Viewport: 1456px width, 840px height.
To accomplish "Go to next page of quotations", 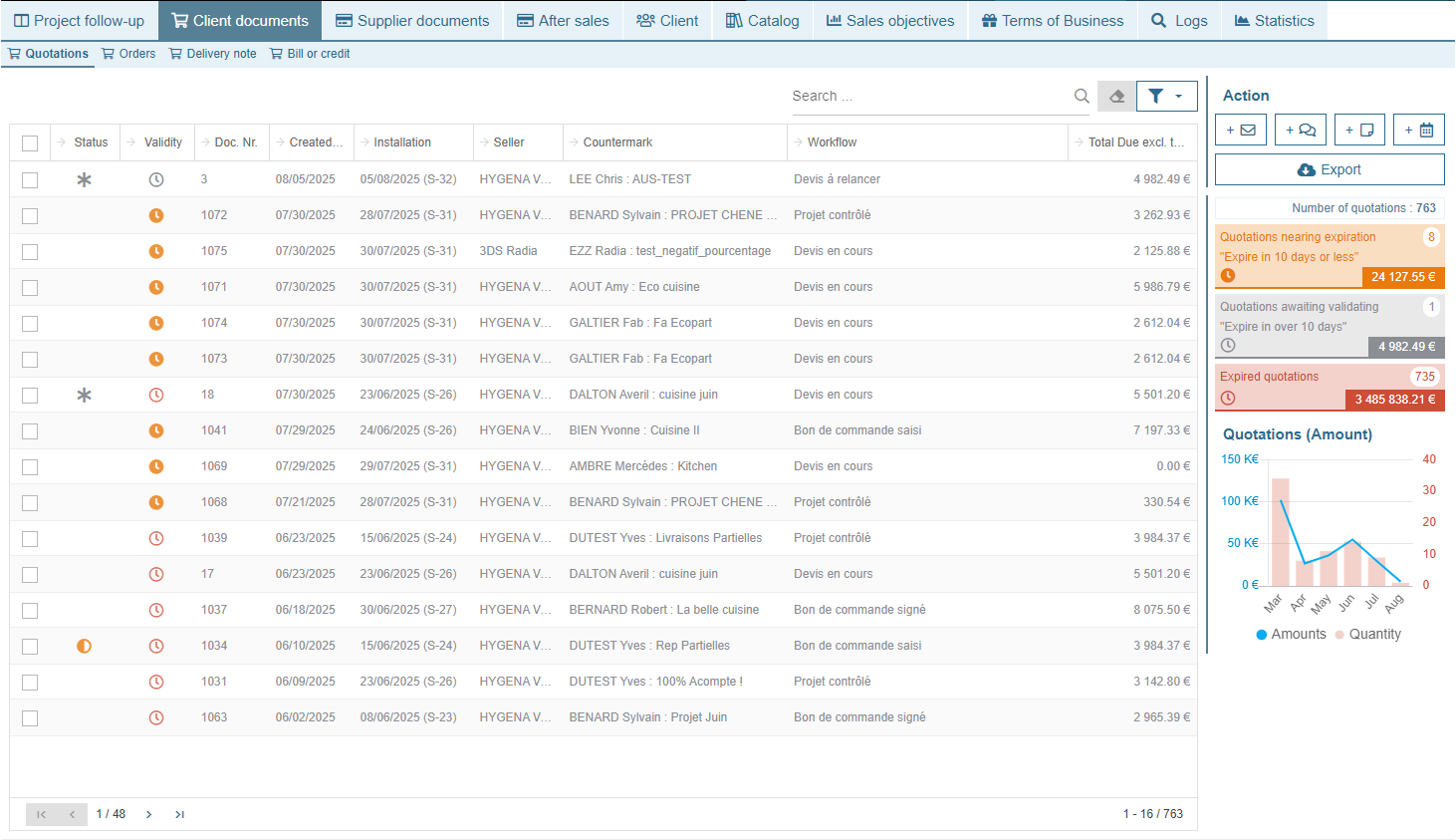I will pyautogui.click(x=148, y=814).
